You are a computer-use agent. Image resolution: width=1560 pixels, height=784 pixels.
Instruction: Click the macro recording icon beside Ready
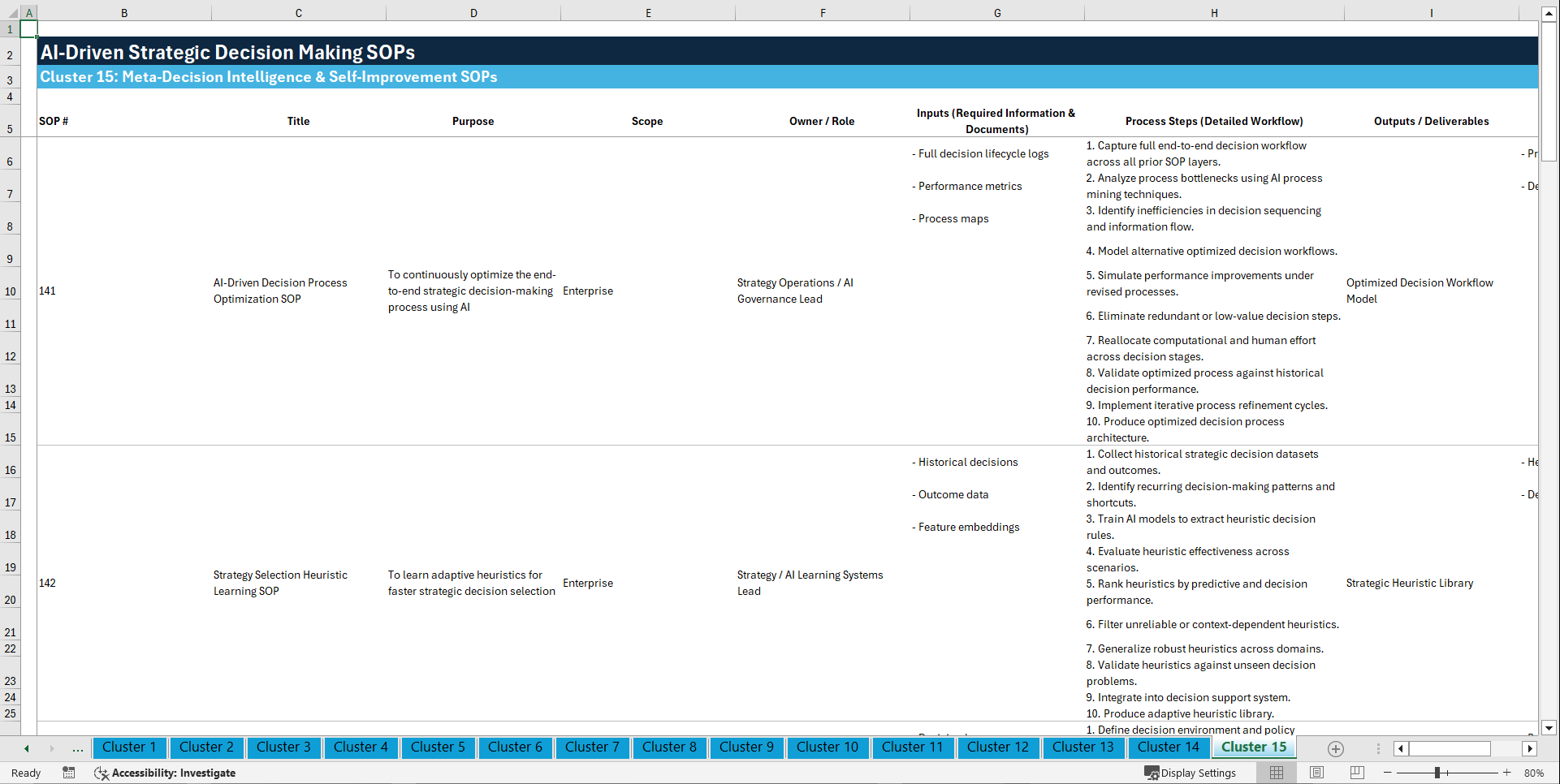69,773
